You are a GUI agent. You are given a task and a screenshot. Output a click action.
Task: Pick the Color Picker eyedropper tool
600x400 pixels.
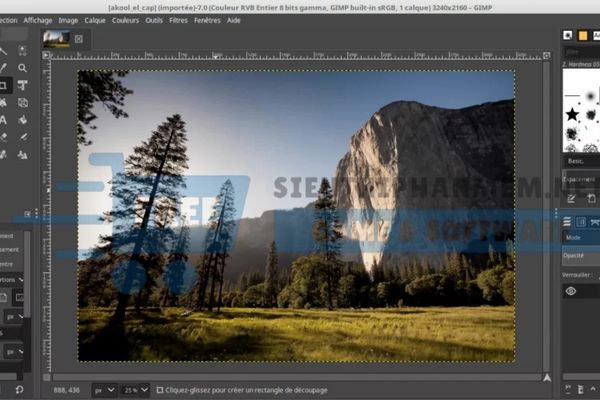[x=3, y=68]
